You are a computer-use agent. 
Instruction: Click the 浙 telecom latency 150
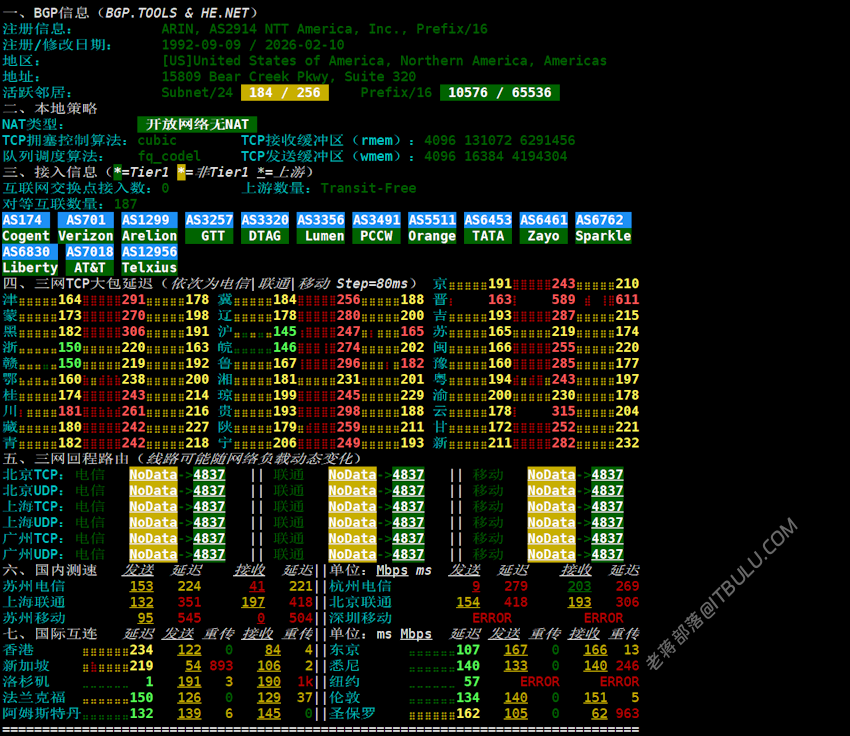(x=70, y=347)
